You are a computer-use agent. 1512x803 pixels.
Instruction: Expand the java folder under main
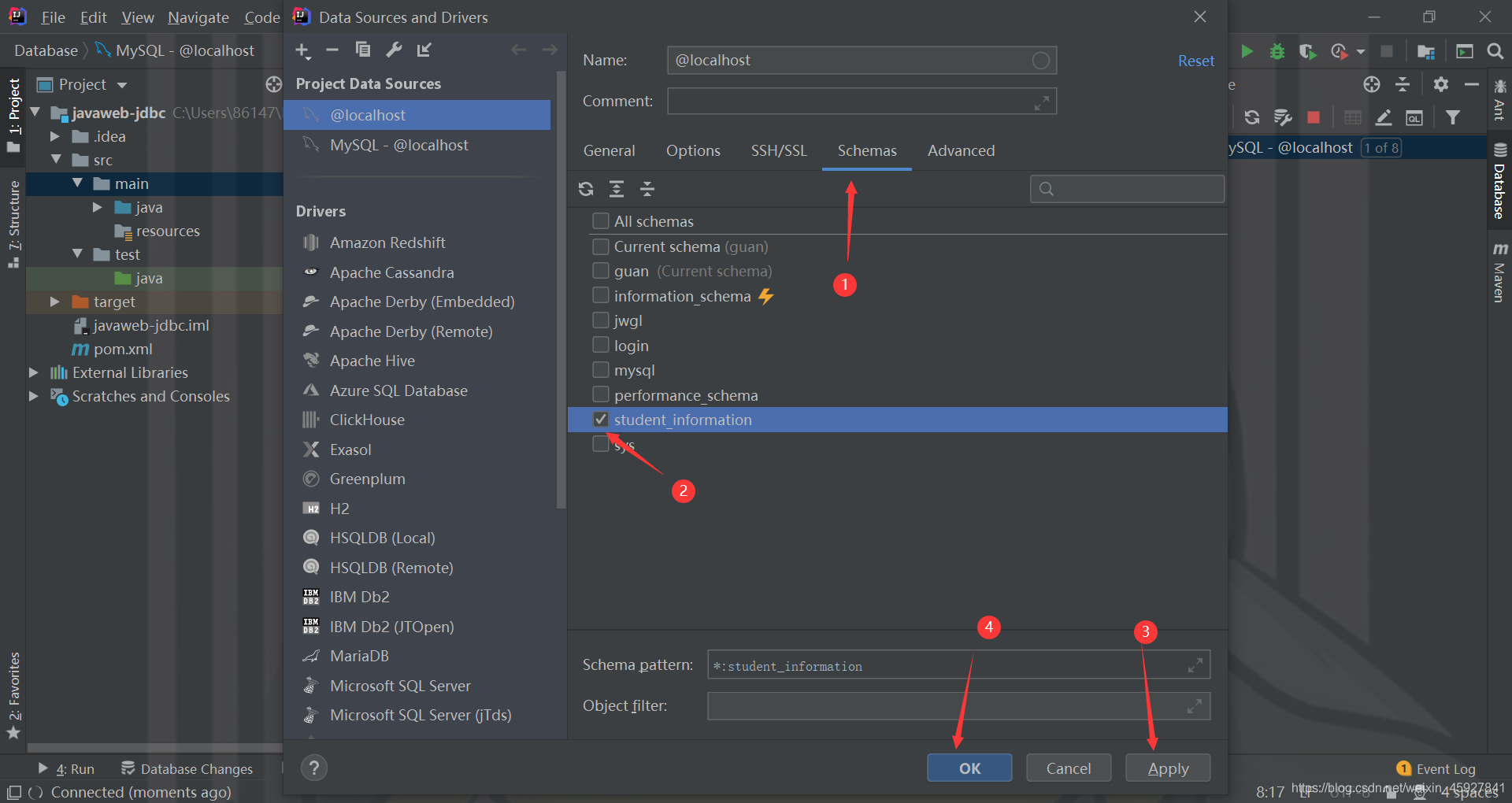point(98,207)
